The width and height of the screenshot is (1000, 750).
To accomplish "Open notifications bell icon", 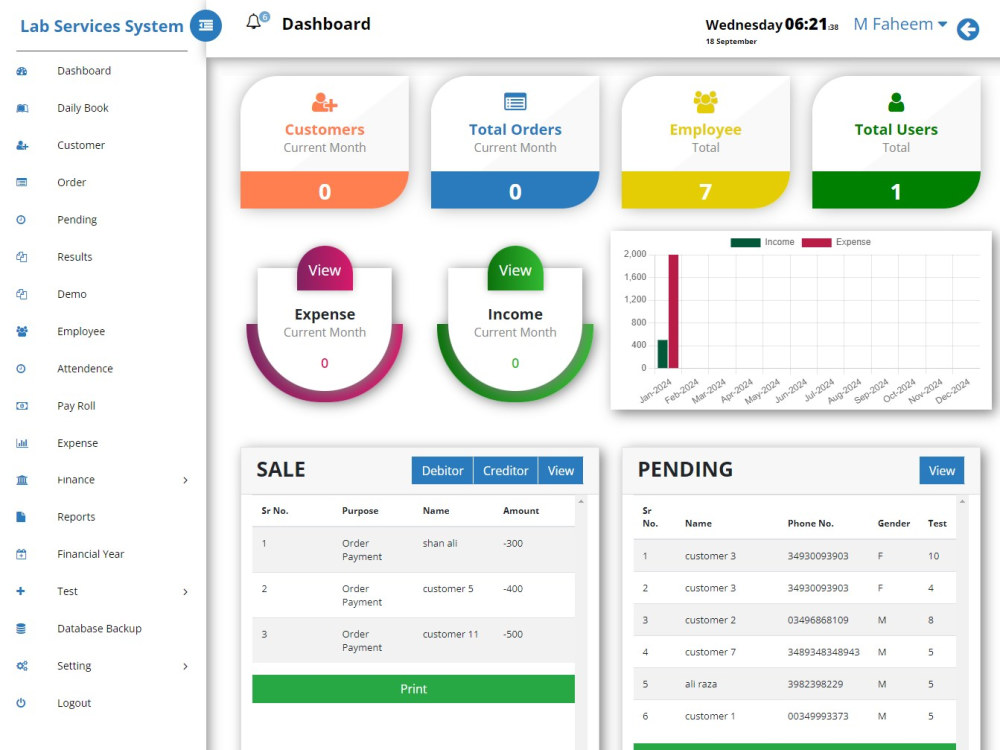I will click(254, 22).
